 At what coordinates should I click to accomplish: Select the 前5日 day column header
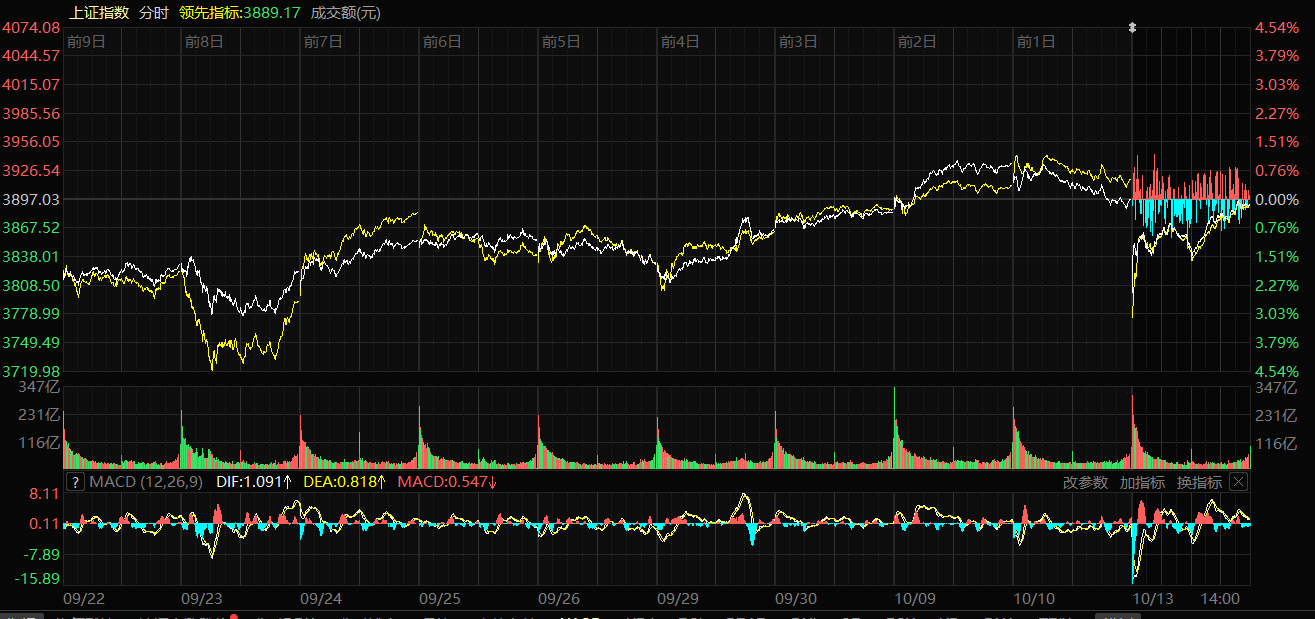[561, 41]
